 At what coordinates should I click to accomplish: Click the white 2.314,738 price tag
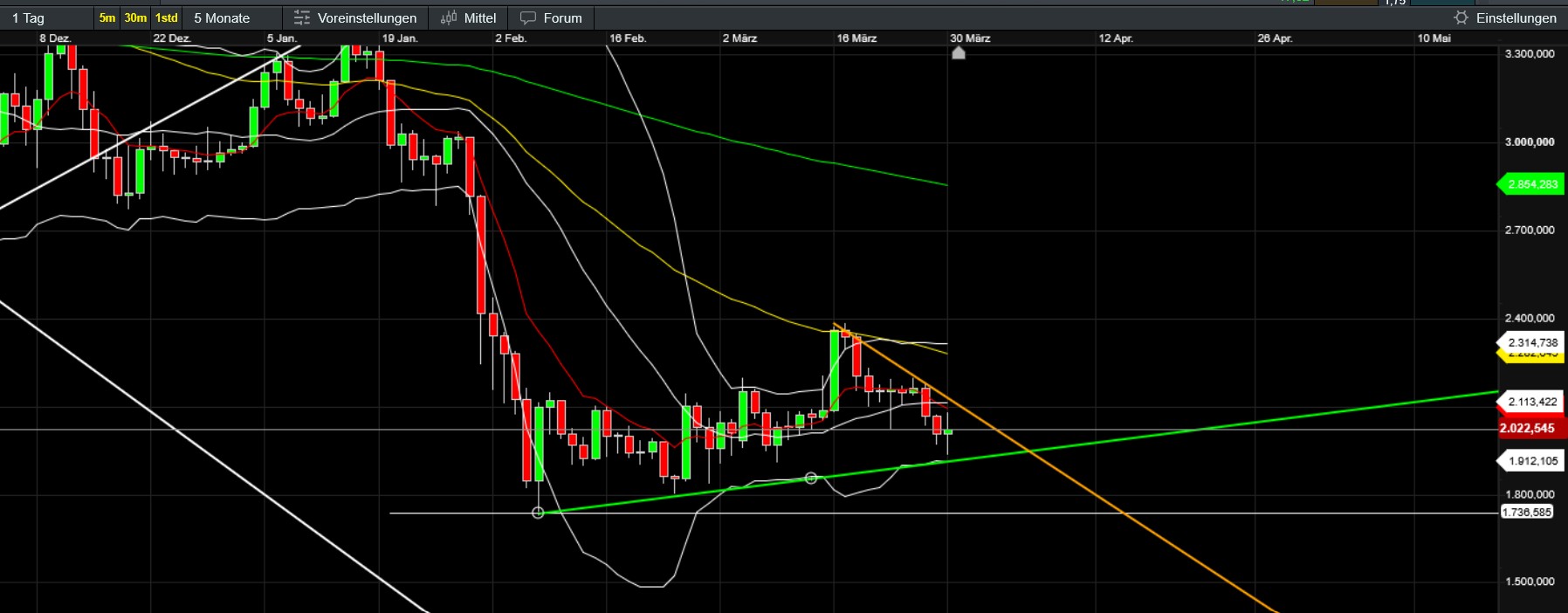(1532, 342)
